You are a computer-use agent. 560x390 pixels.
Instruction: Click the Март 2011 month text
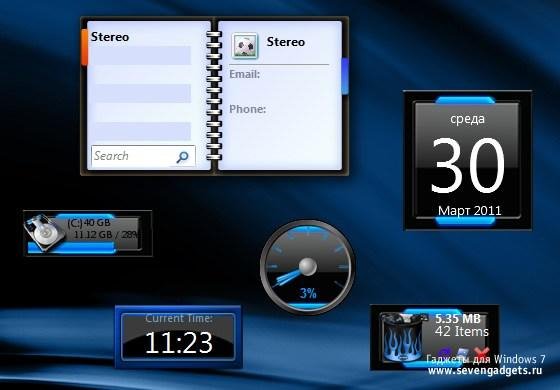coord(470,210)
